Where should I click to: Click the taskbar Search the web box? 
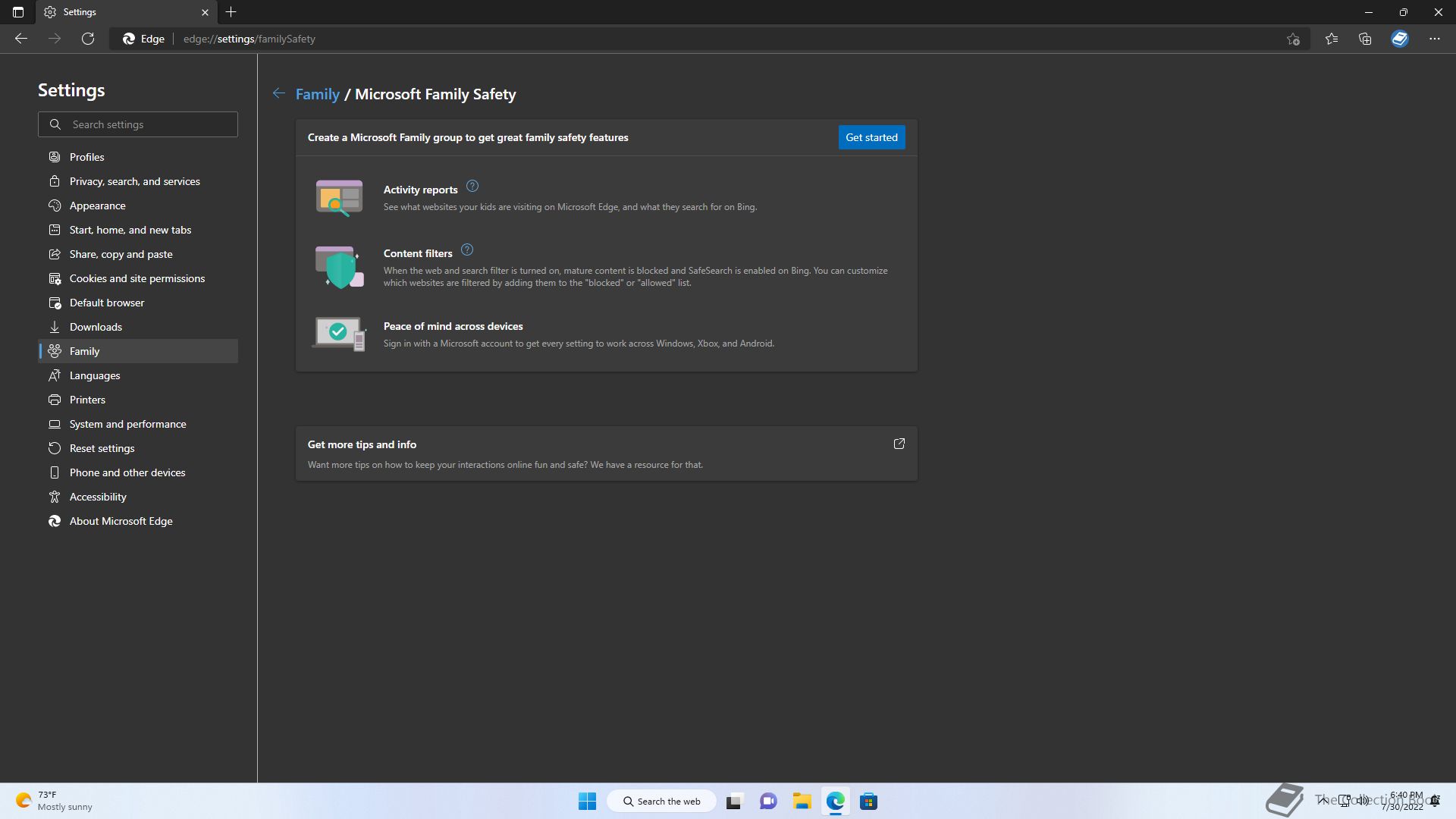pos(661,801)
